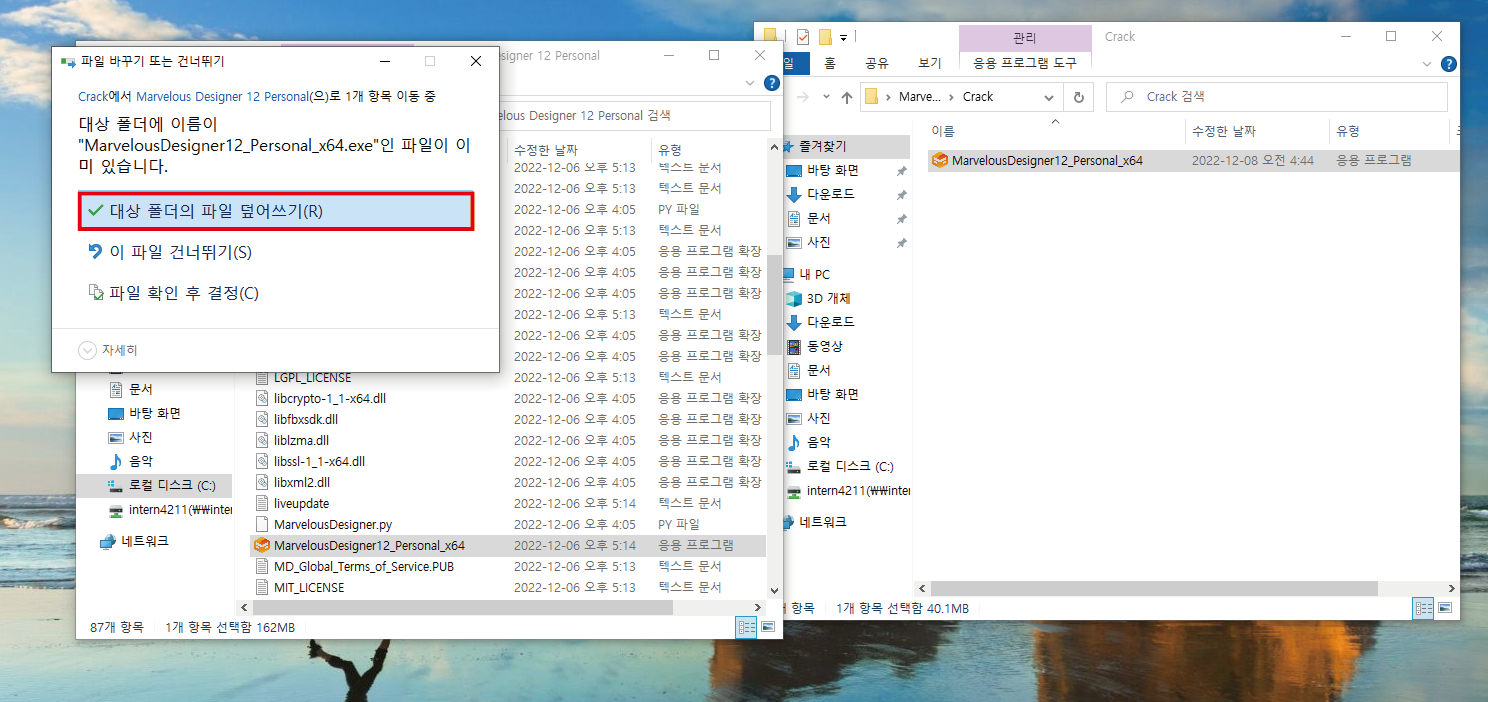
Task: Select 즐겨찾기 in Crack window sidebar
Action: point(822,146)
